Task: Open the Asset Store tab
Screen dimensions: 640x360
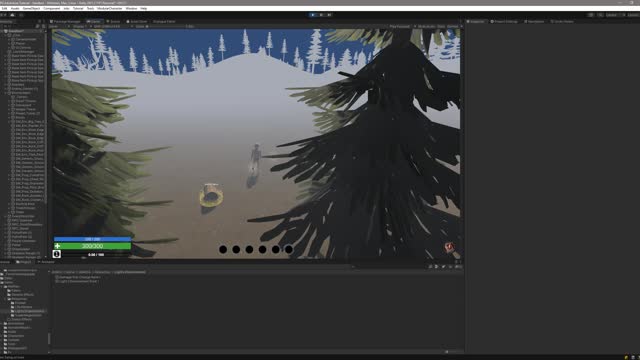Action: 137,22
